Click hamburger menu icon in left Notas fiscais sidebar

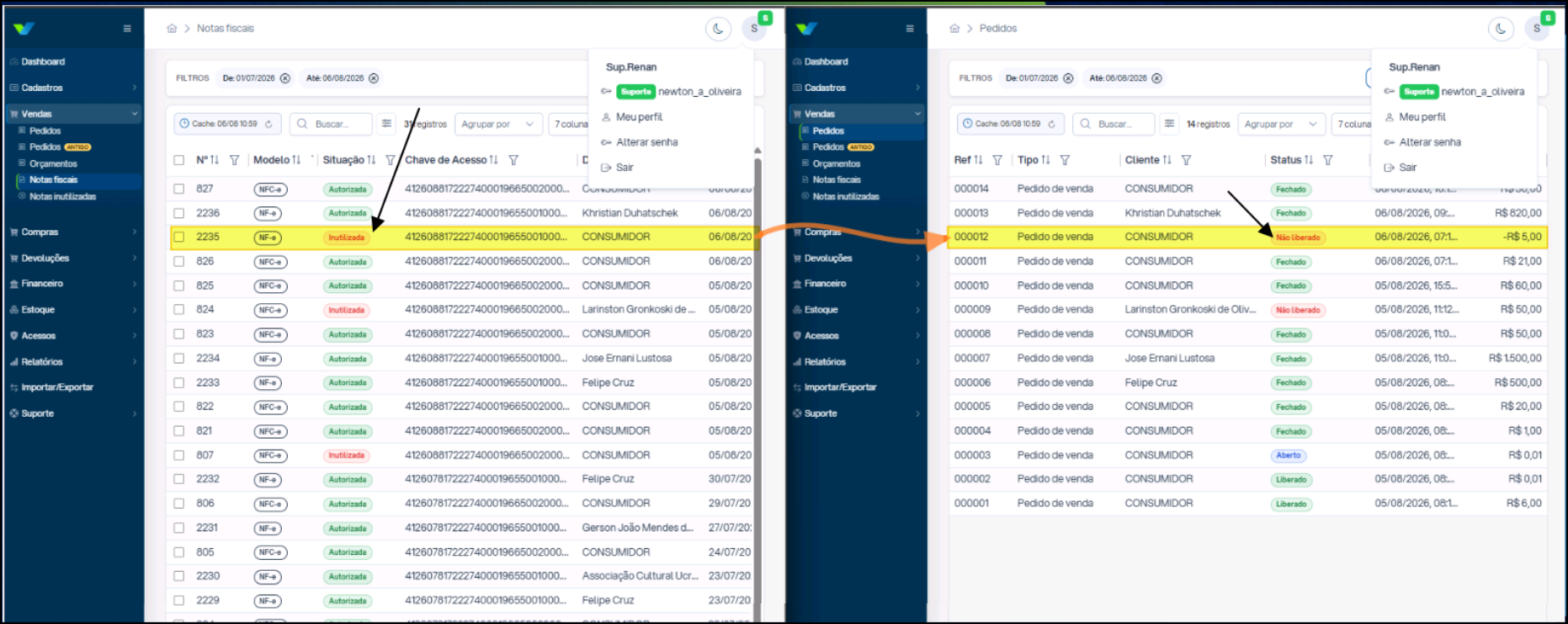click(127, 29)
